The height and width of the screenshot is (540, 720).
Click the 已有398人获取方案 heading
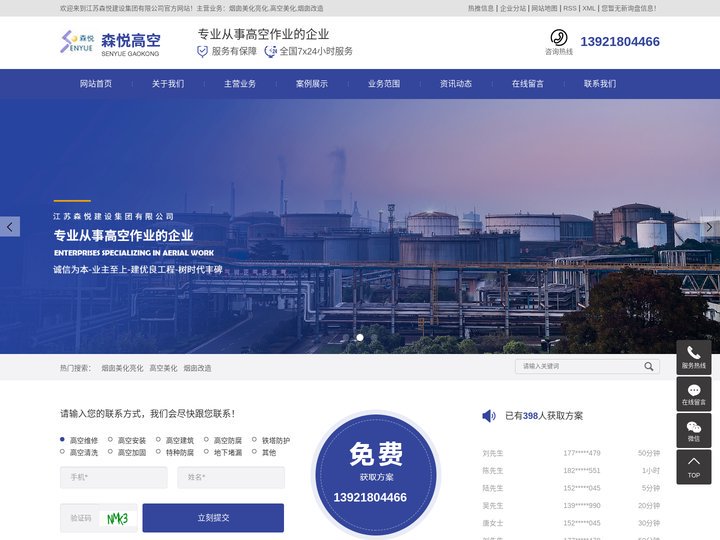(x=544, y=416)
